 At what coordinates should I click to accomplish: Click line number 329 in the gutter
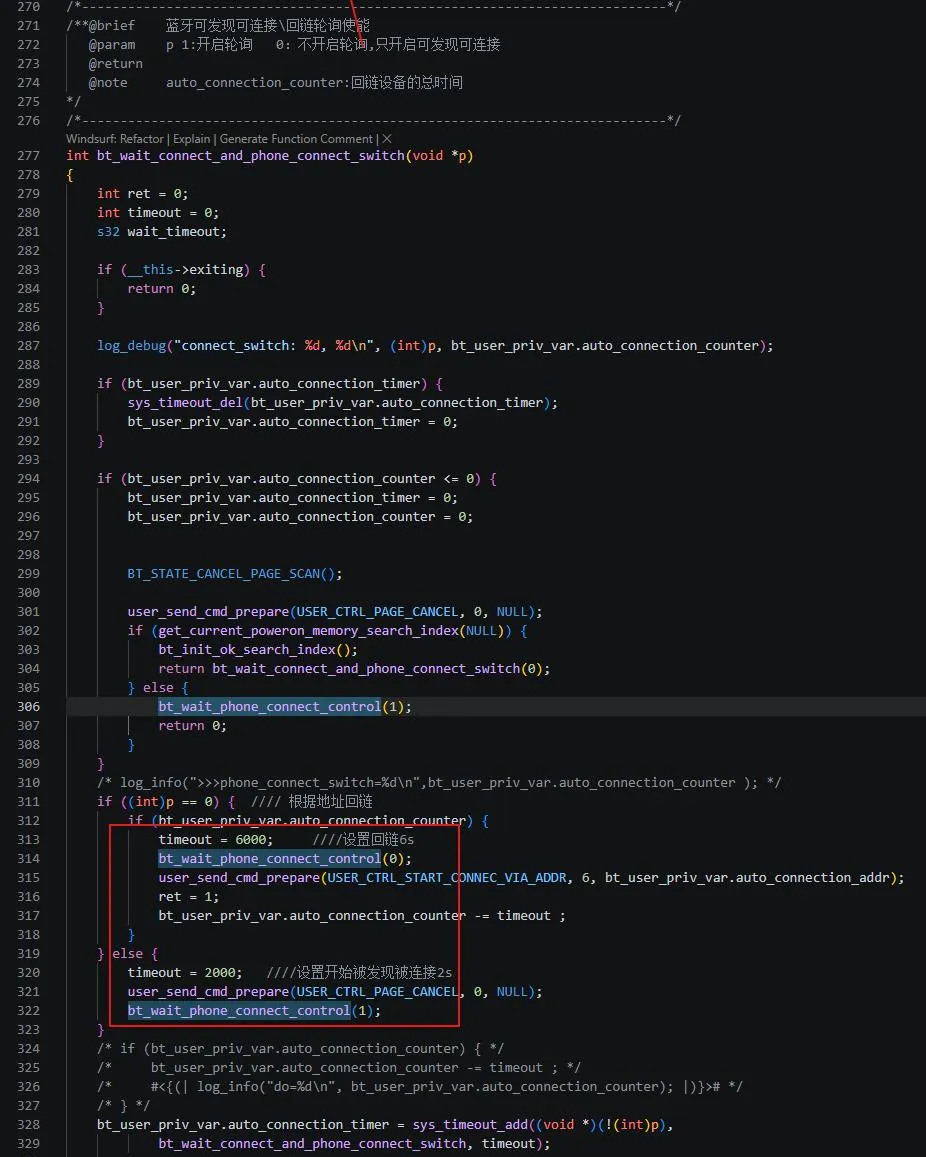[x=29, y=1144]
